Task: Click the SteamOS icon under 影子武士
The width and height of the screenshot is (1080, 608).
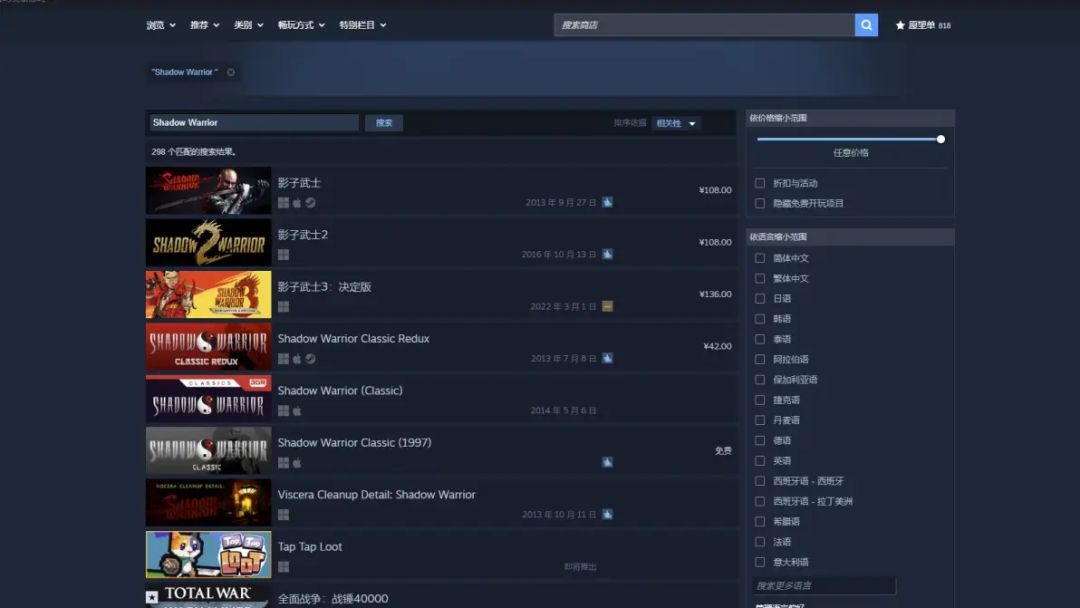Action: point(311,202)
